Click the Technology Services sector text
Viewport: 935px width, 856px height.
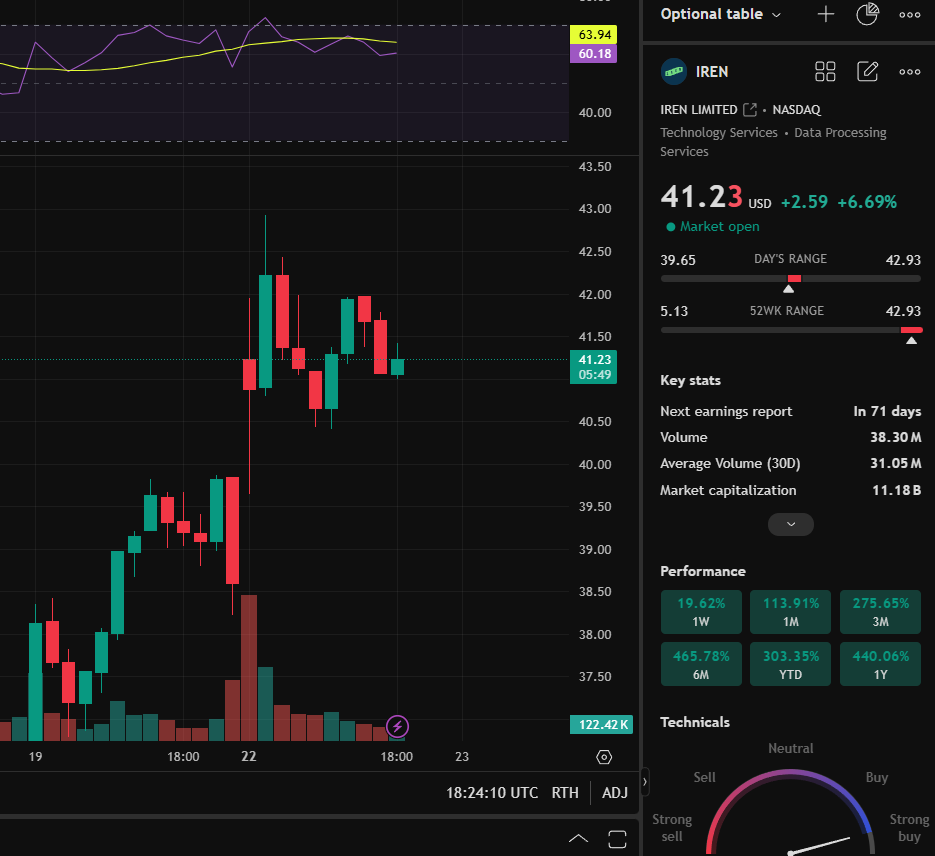click(719, 132)
